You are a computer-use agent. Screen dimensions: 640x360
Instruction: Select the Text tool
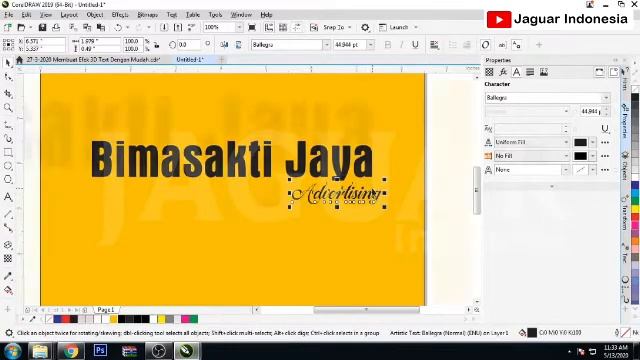(x=8, y=197)
